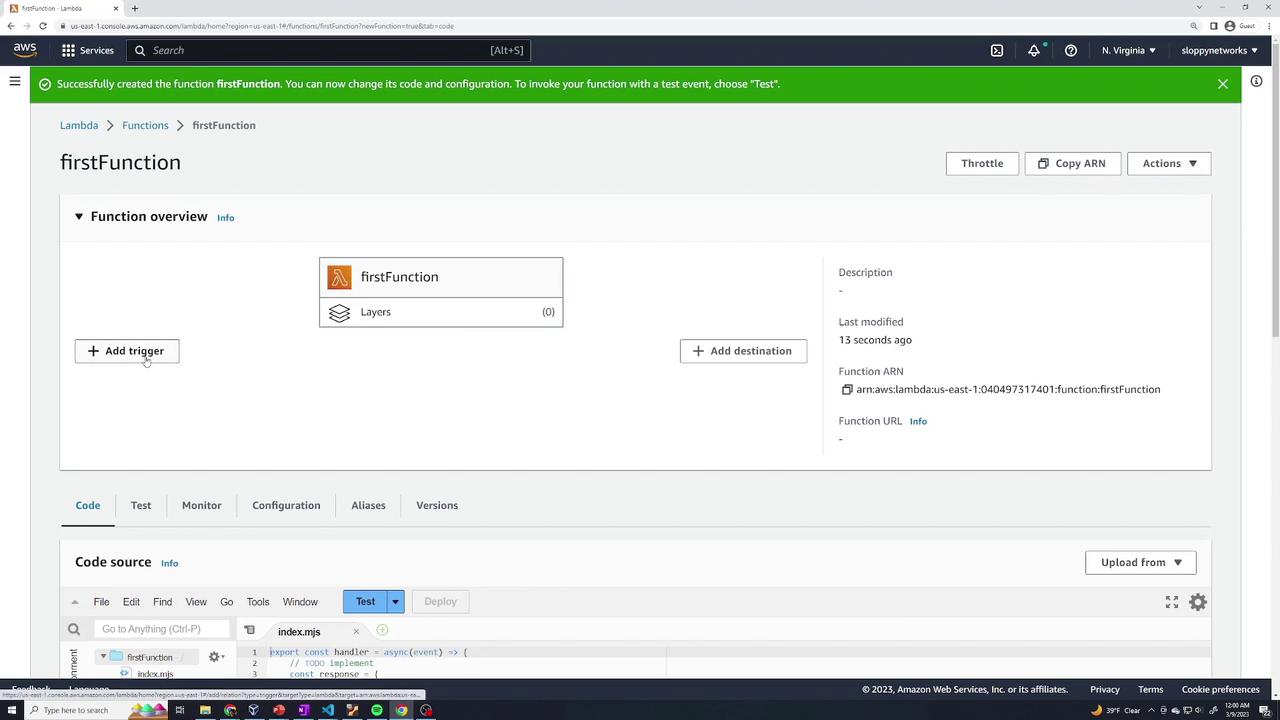Copy the Function ARN with the copy icon
Screen dimensions: 1280x720
point(846,390)
